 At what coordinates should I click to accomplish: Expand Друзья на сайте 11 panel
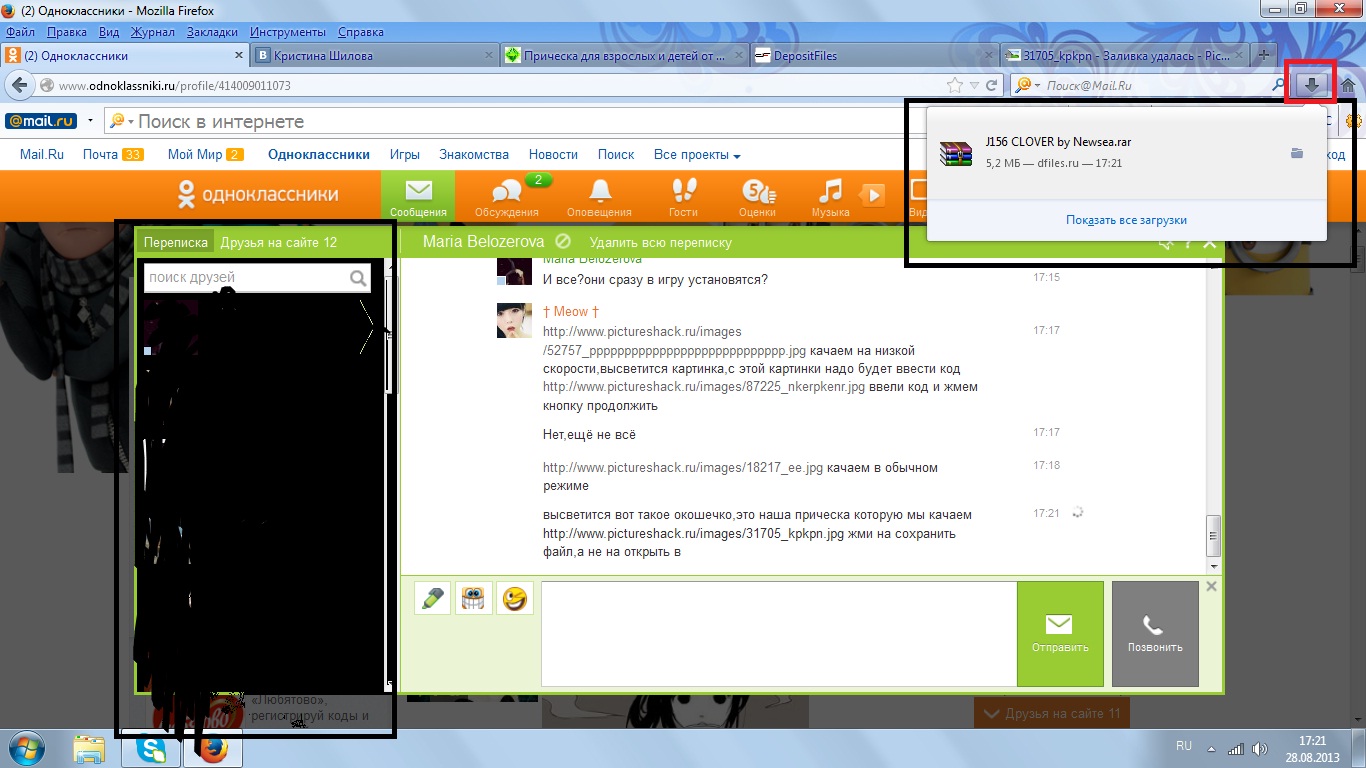point(1051,713)
